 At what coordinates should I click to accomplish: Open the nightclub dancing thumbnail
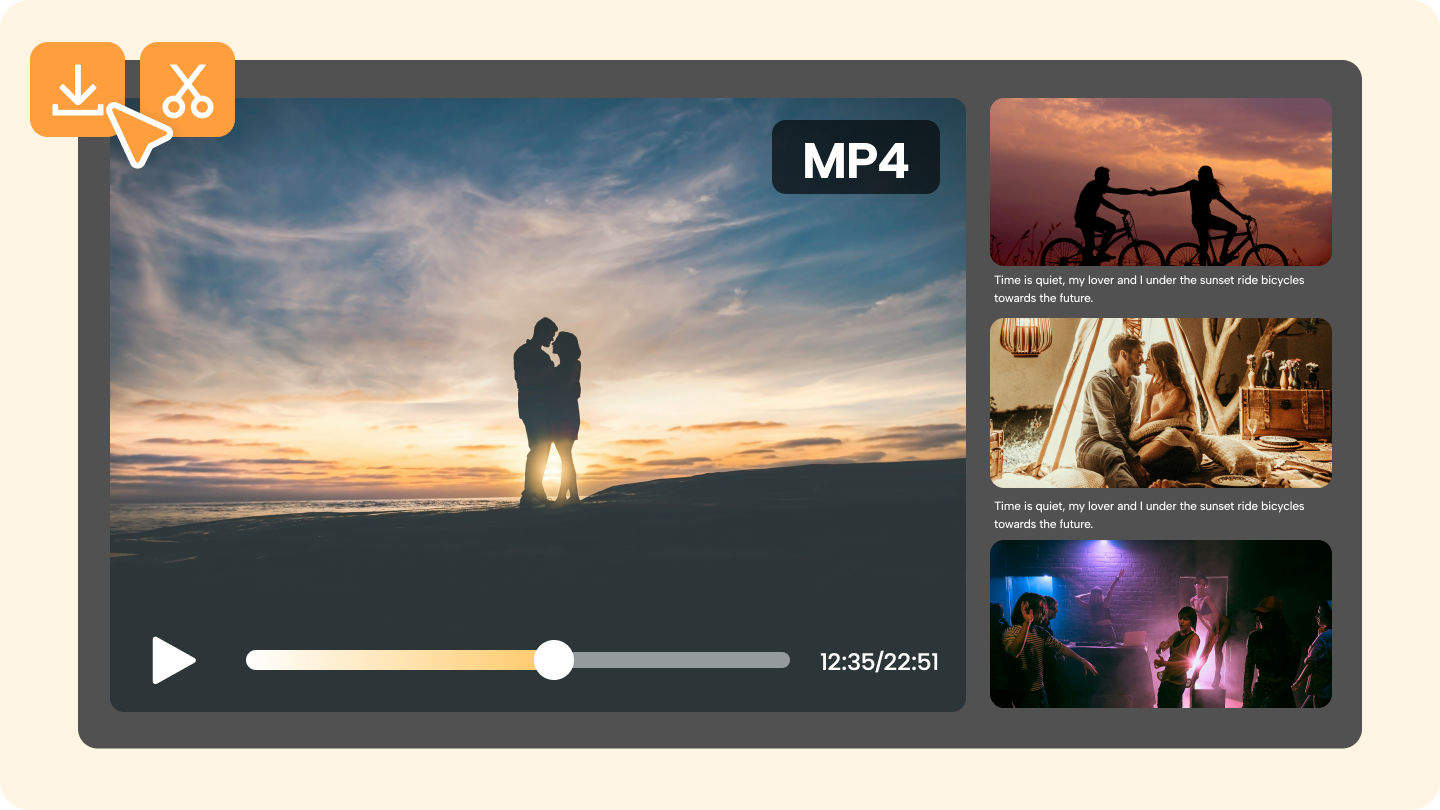(x=1161, y=624)
